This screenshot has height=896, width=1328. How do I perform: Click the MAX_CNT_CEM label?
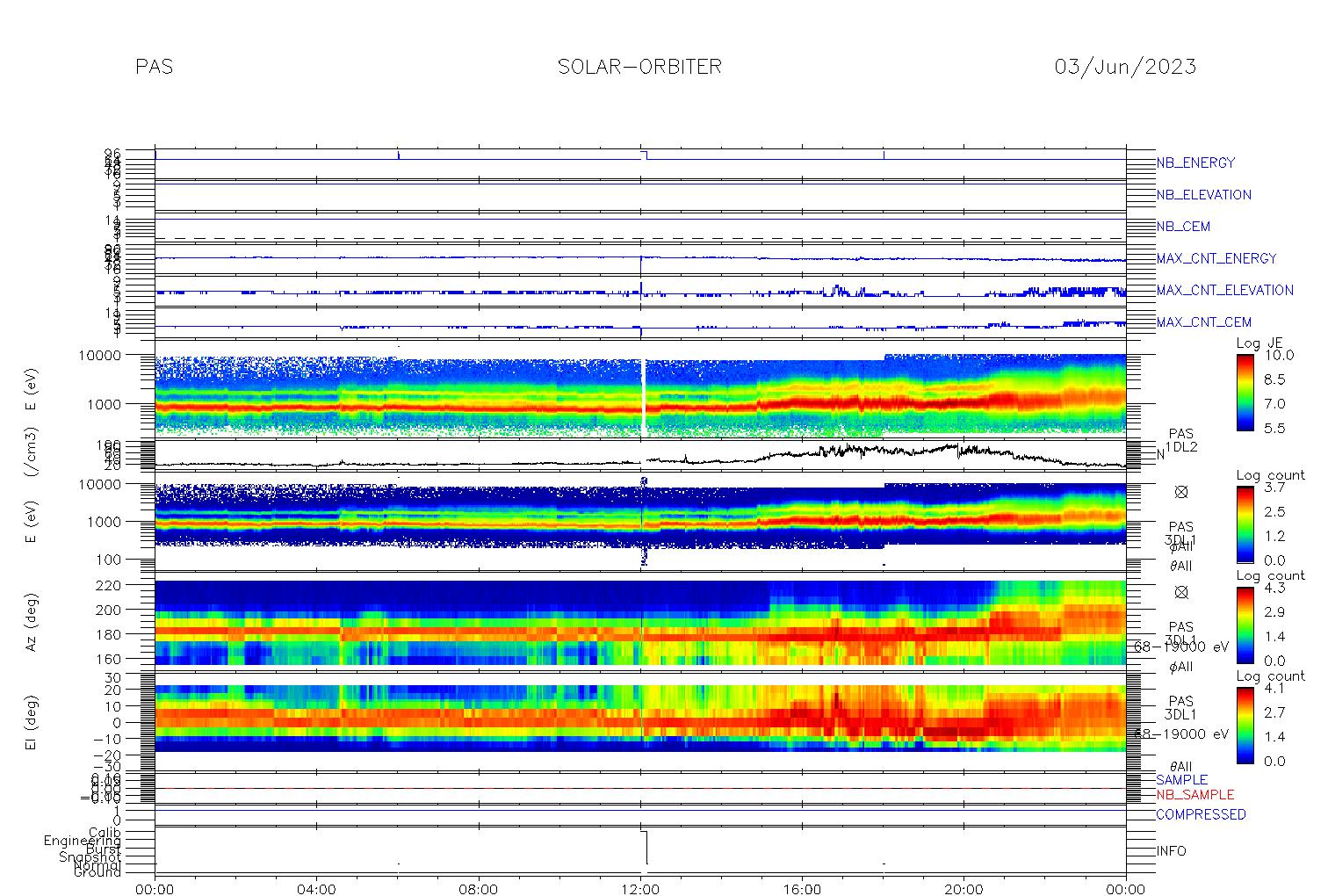coord(1204,322)
